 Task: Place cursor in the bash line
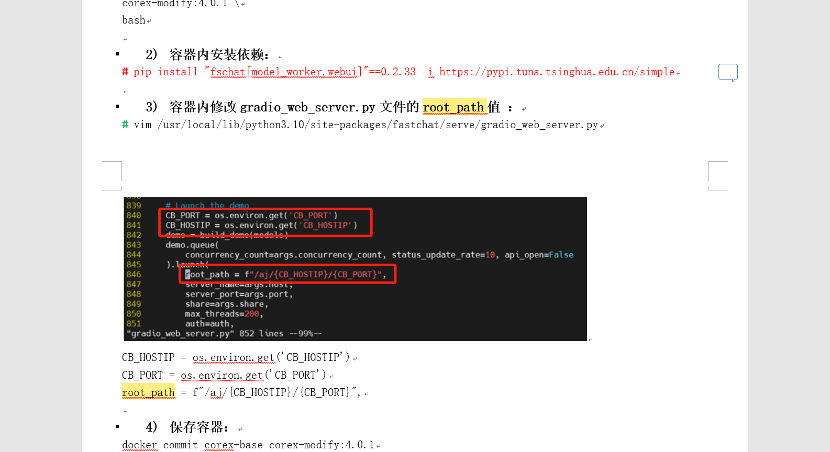click(136, 20)
